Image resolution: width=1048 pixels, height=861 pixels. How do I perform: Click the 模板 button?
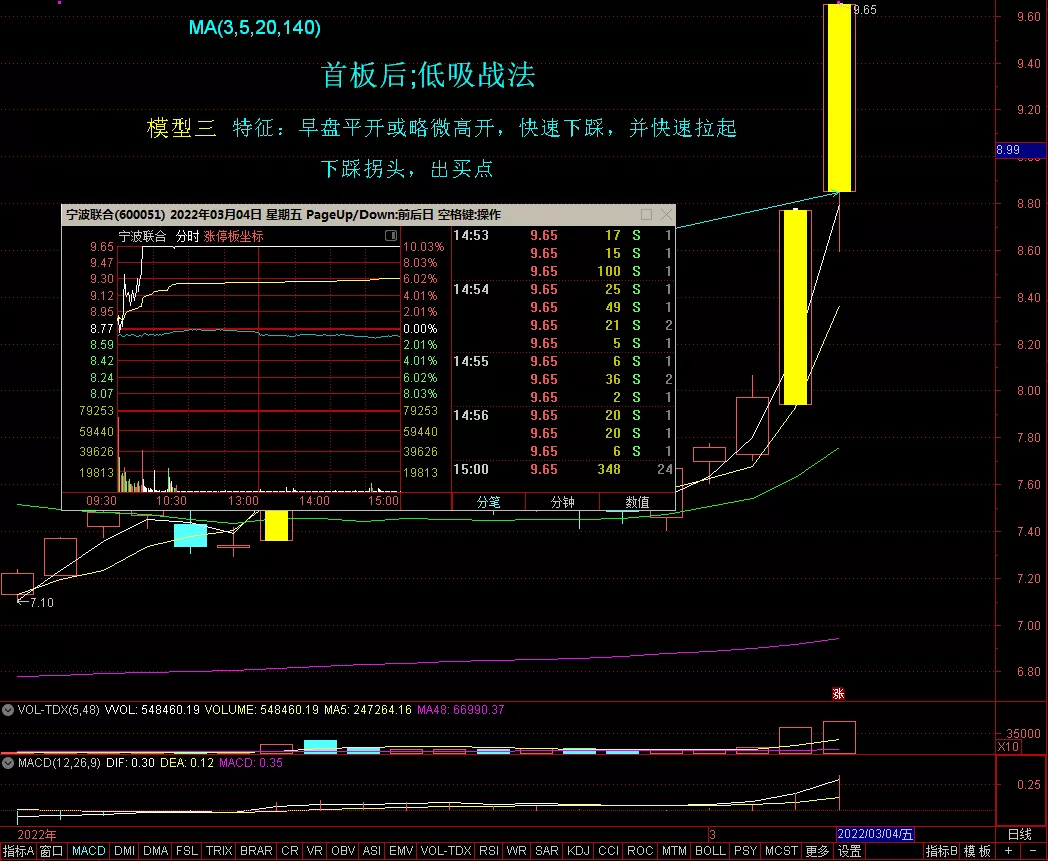click(x=977, y=851)
